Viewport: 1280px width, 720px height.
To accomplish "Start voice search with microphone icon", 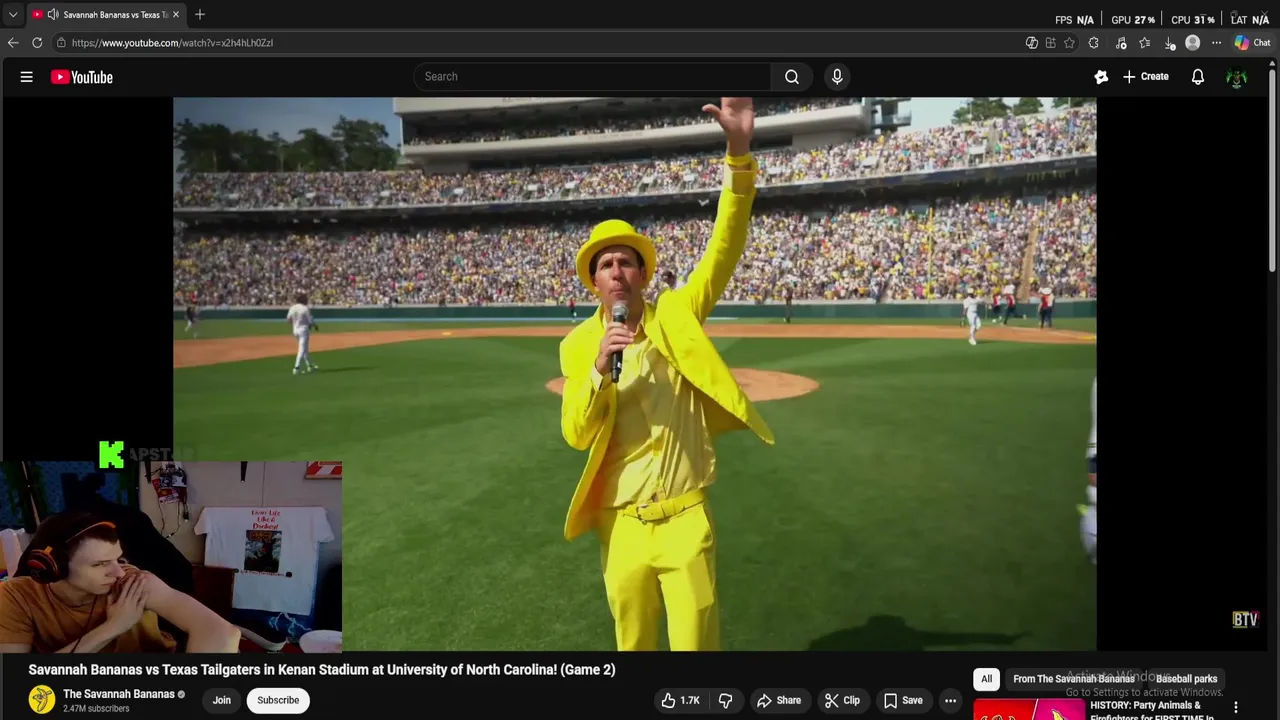I will coord(837,76).
